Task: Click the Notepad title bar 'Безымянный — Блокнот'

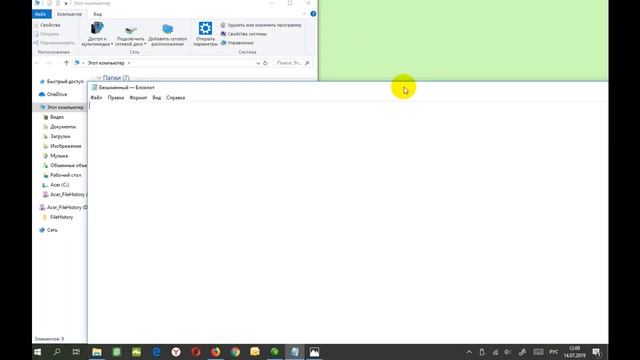Action: coord(127,88)
